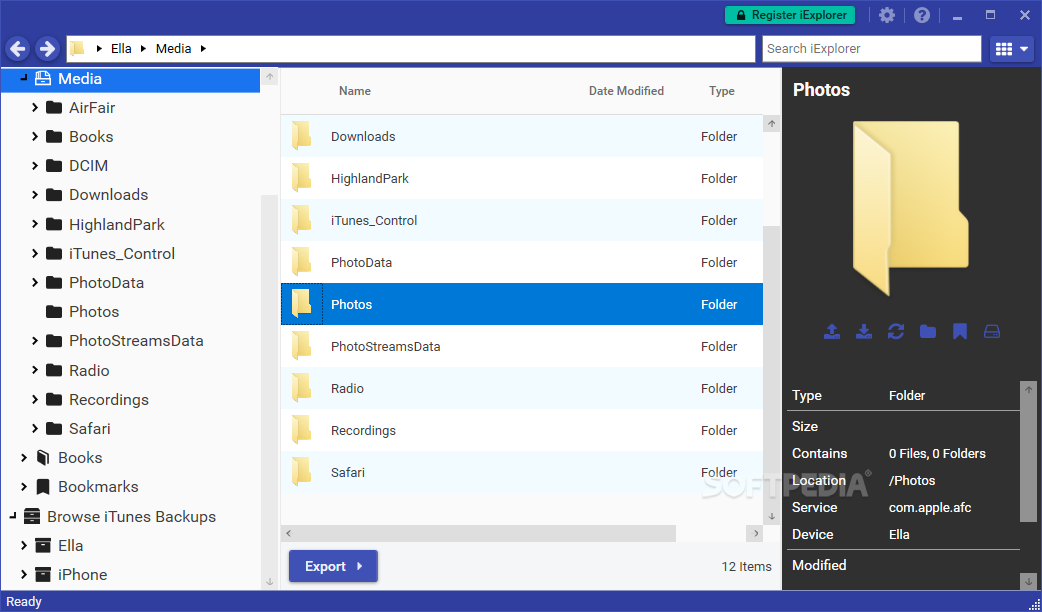1042x612 pixels.
Task: Select Photos folder in the sidebar tree
Action: [x=94, y=312]
